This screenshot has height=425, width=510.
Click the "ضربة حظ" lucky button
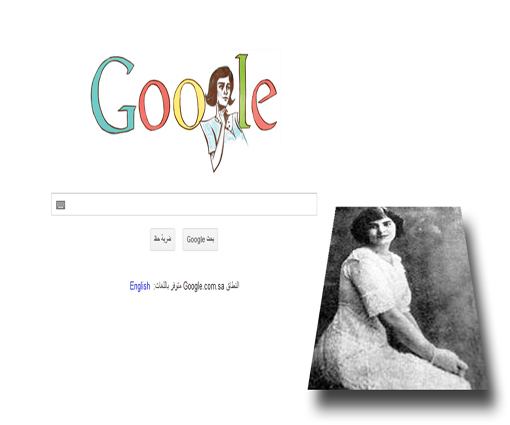click(162, 239)
